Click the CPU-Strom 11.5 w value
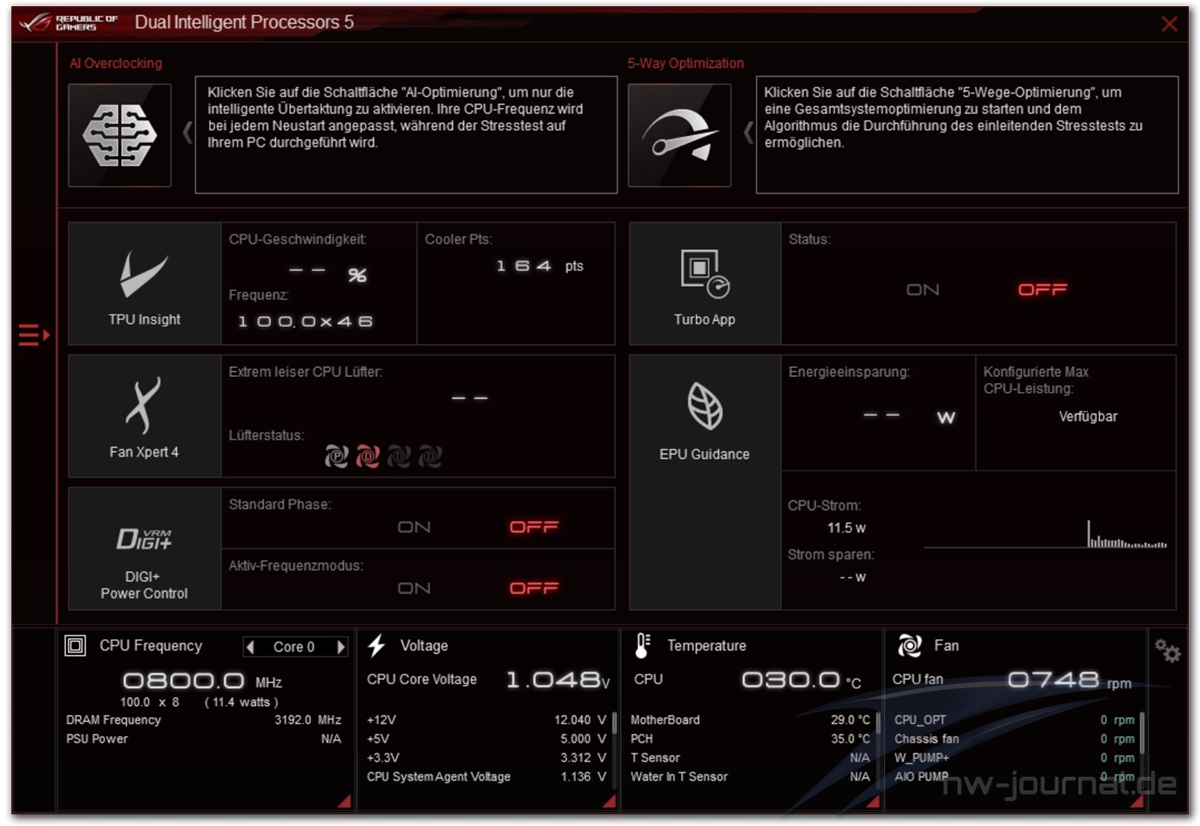 pos(846,527)
